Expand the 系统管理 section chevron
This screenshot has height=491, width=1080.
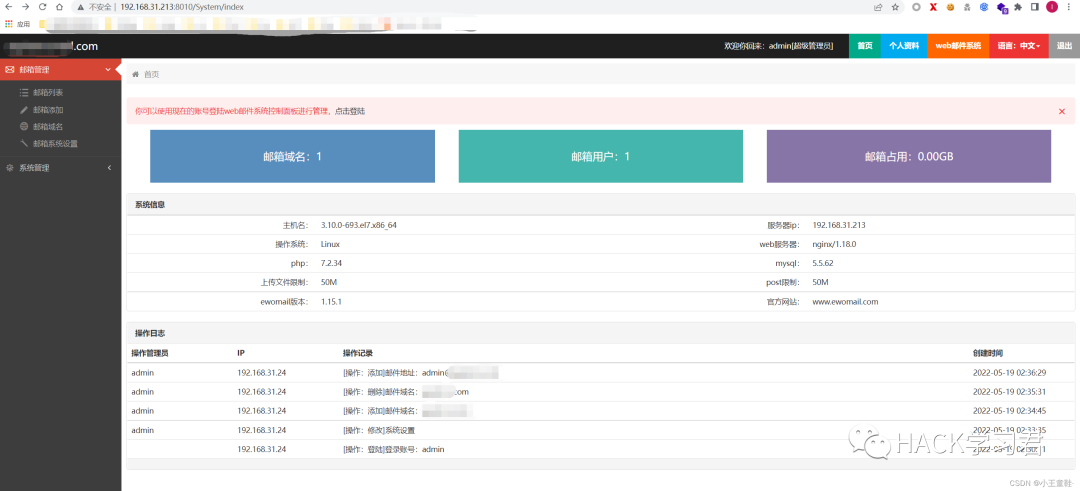click(110, 168)
